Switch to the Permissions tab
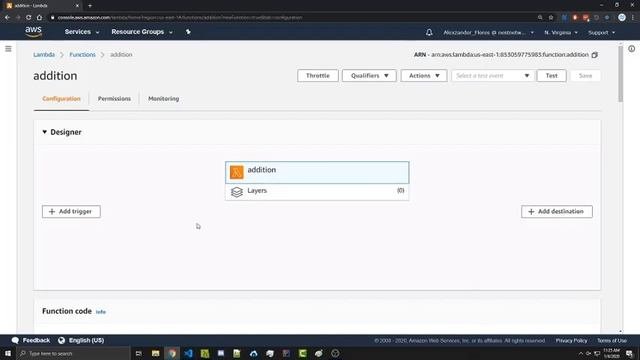This screenshot has width=640, height=360. tap(114, 99)
